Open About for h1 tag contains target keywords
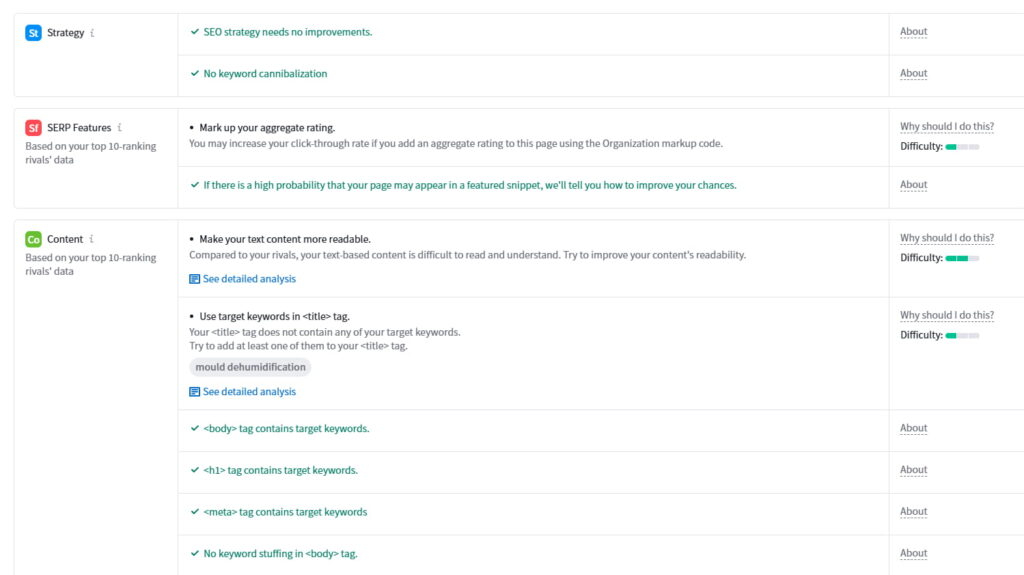This screenshot has width=1024, height=575. (914, 470)
